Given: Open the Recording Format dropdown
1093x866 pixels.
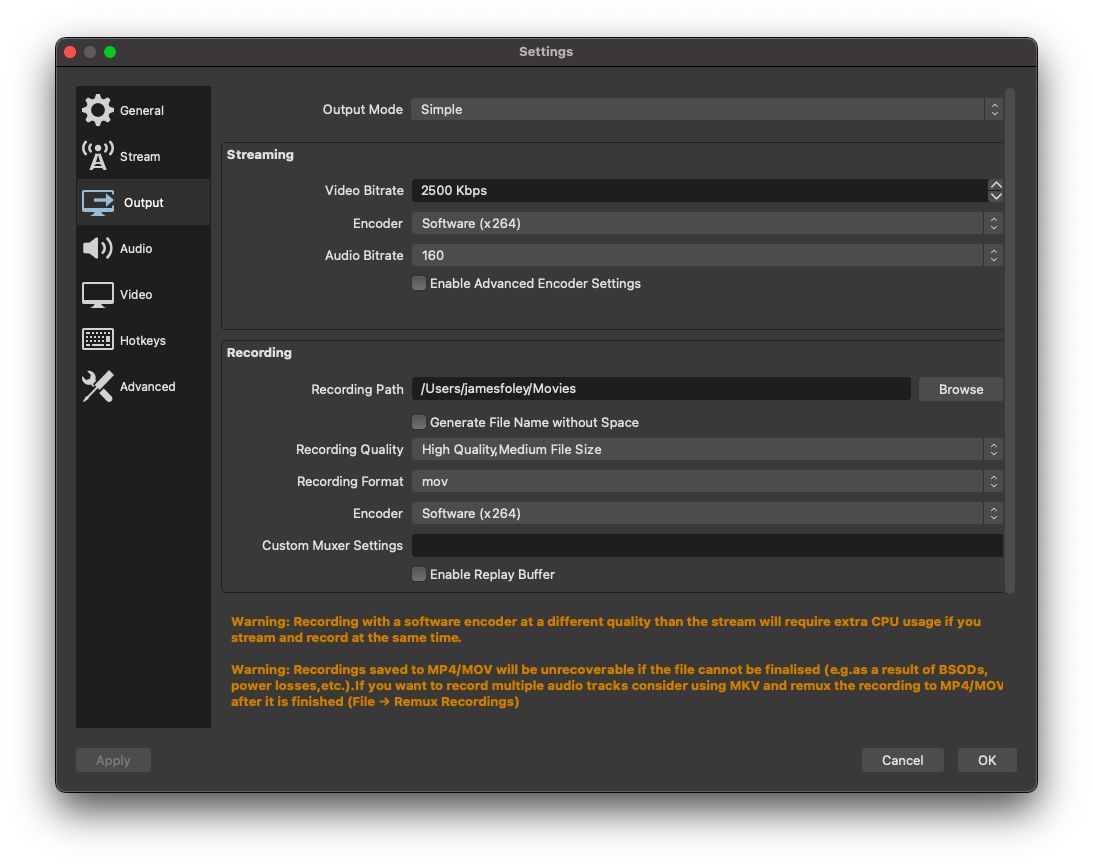Looking at the screenshot, I should coord(706,481).
